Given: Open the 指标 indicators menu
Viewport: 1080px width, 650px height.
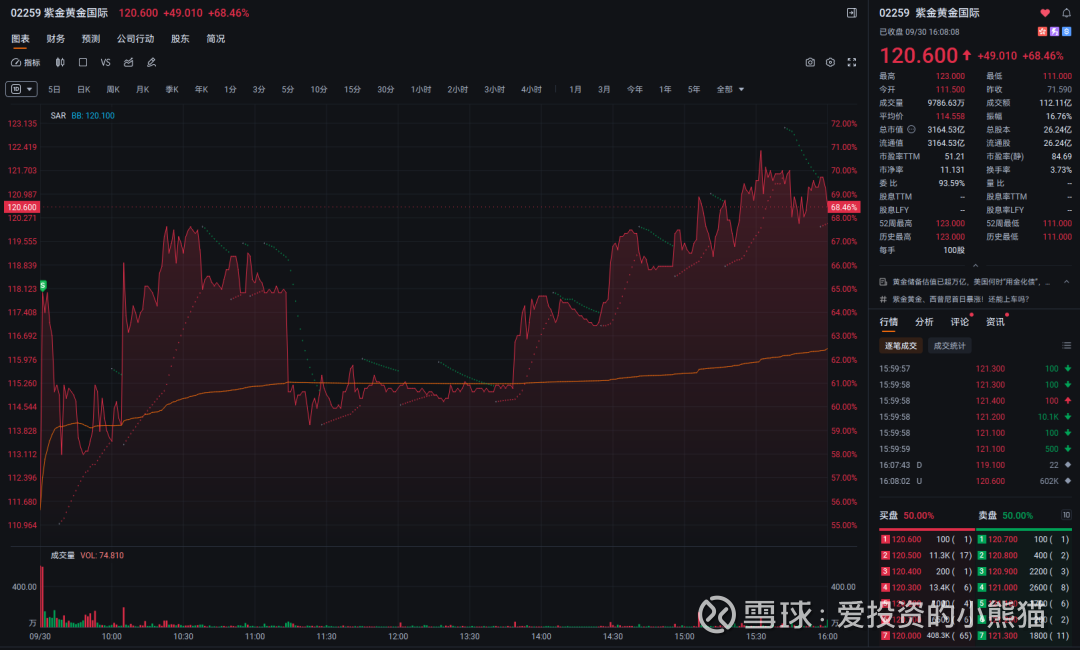Looking at the screenshot, I should coord(25,63).
